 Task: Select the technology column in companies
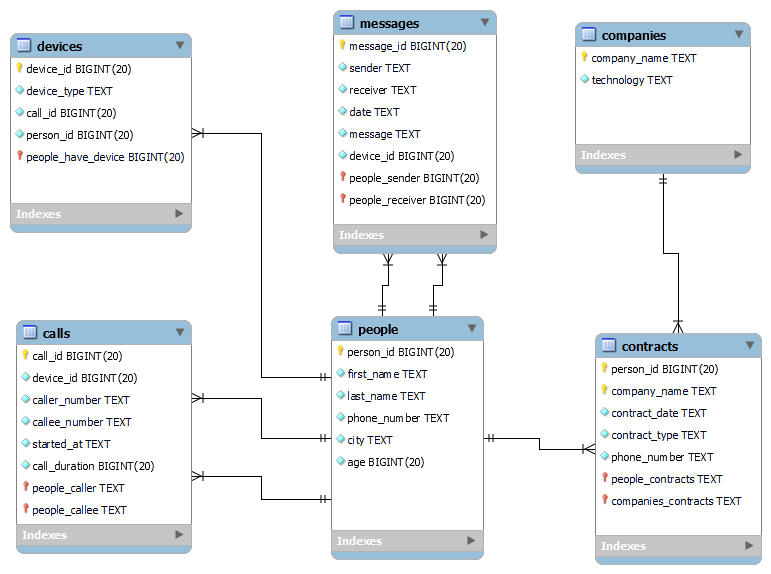631,80
